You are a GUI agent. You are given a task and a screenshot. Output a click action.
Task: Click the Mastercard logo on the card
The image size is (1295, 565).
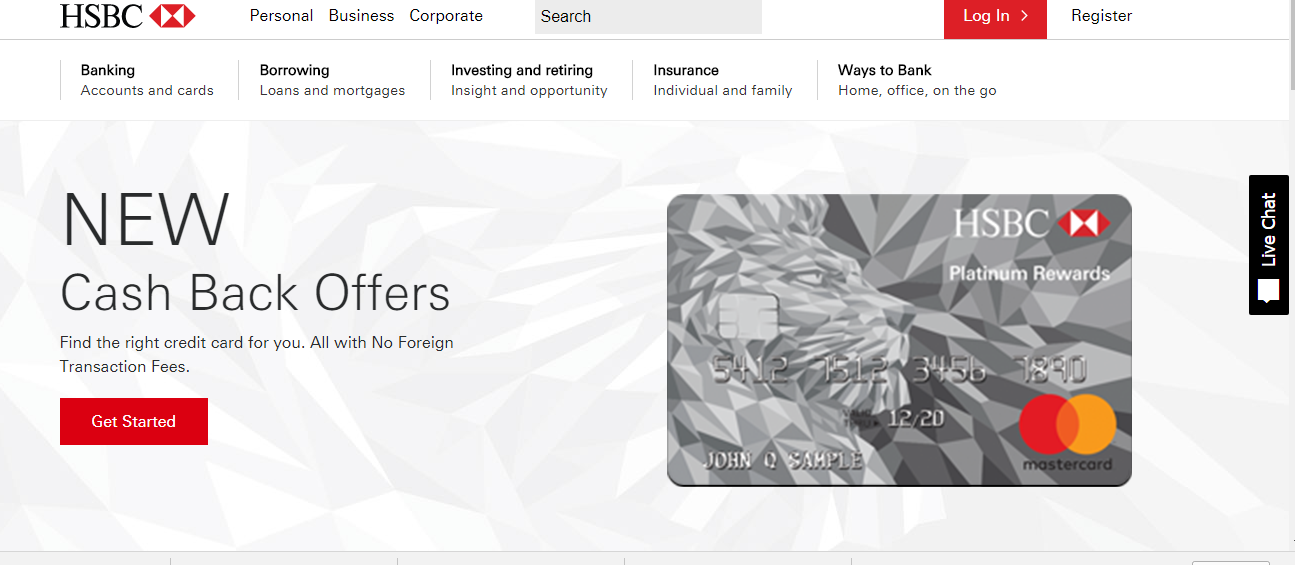(x=1067, y=432)
